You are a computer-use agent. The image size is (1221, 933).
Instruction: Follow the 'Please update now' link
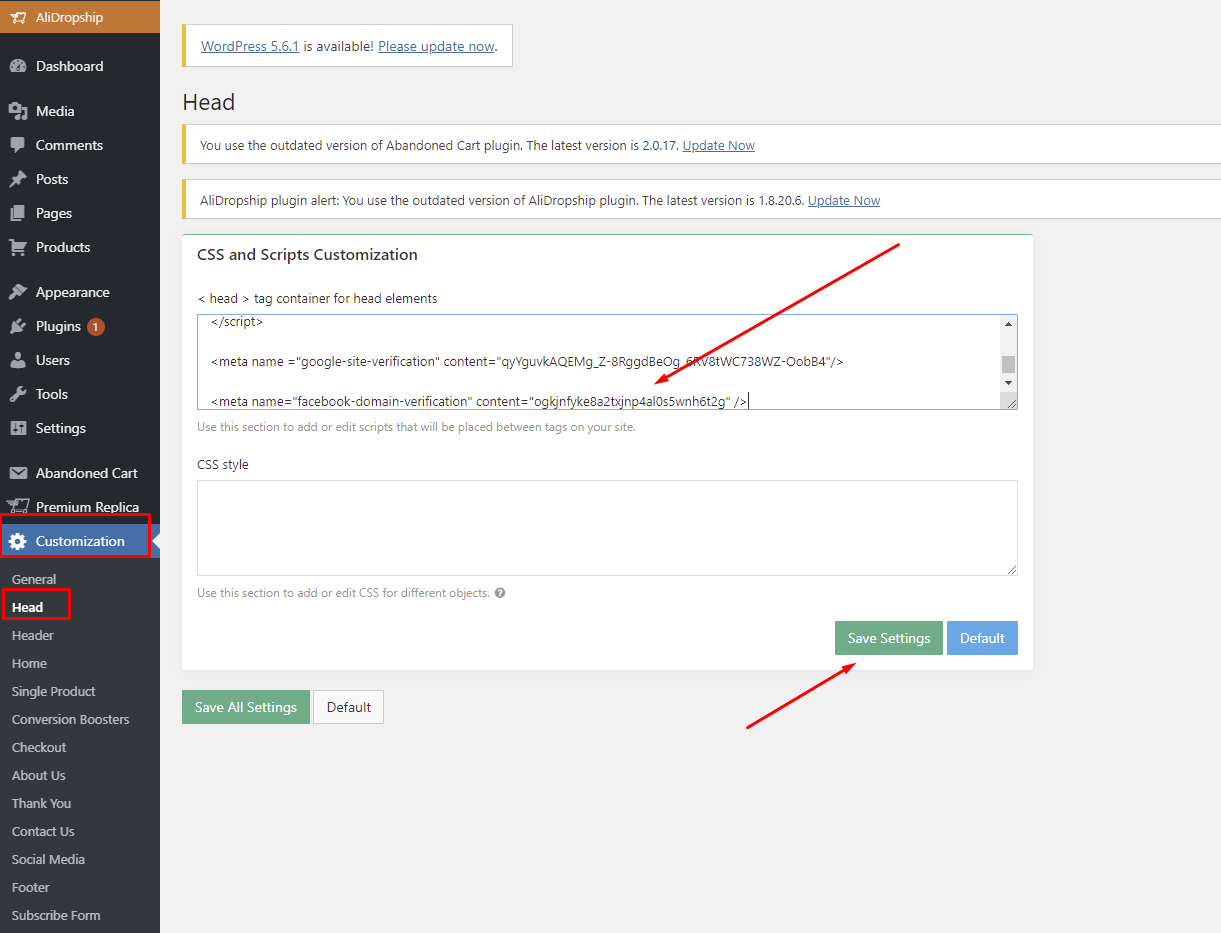[436, 46]
